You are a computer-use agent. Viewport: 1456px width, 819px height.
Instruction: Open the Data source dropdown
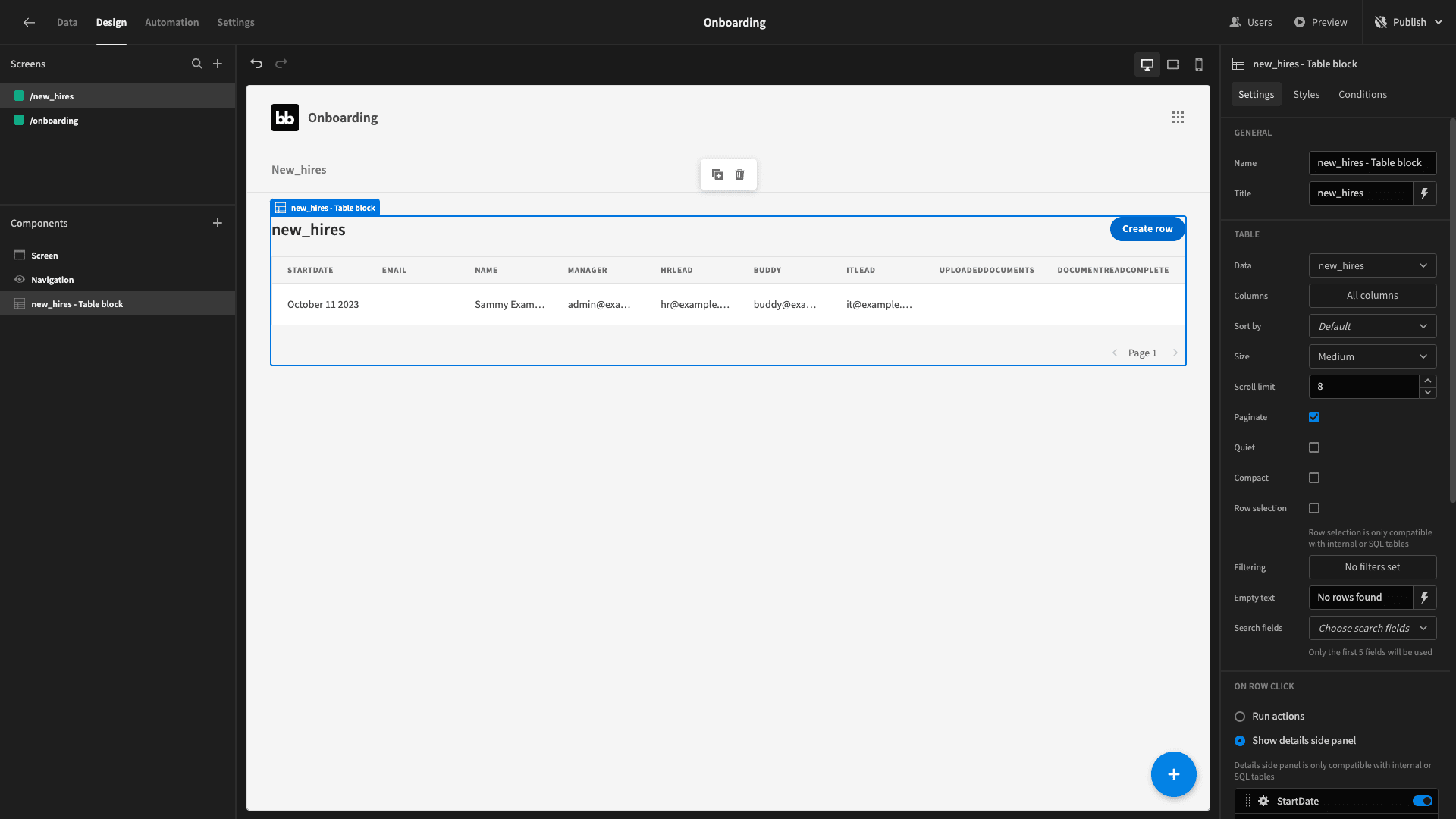(x=1373, y=265)
